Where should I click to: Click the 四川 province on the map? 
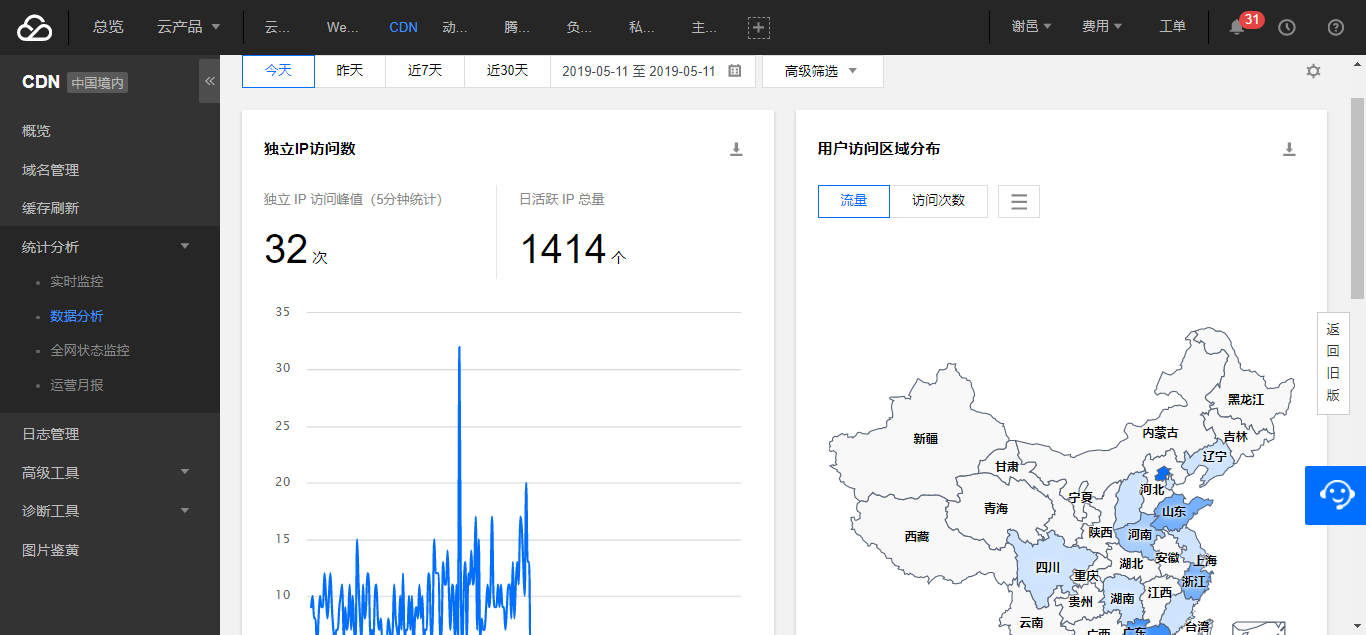(x=1047, y=567)
